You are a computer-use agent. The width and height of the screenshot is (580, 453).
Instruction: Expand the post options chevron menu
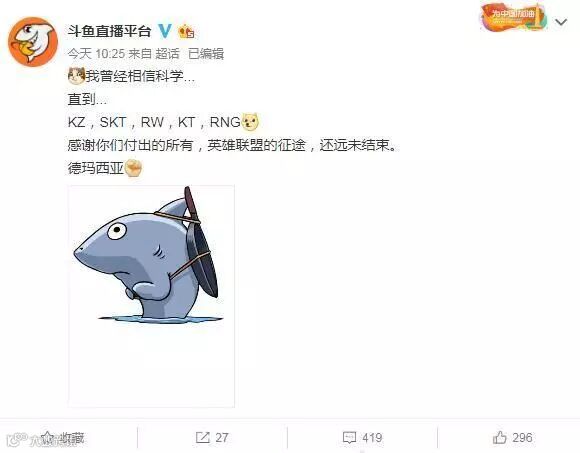tap(561, 22)
